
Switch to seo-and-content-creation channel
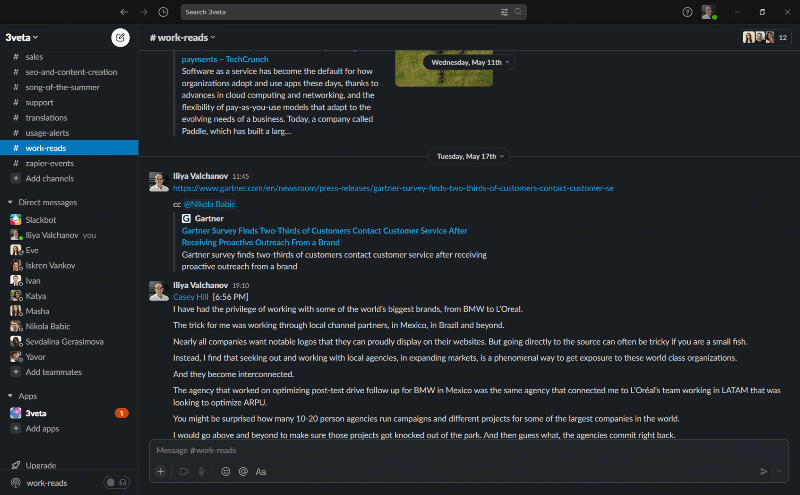(x=69, y=72)
